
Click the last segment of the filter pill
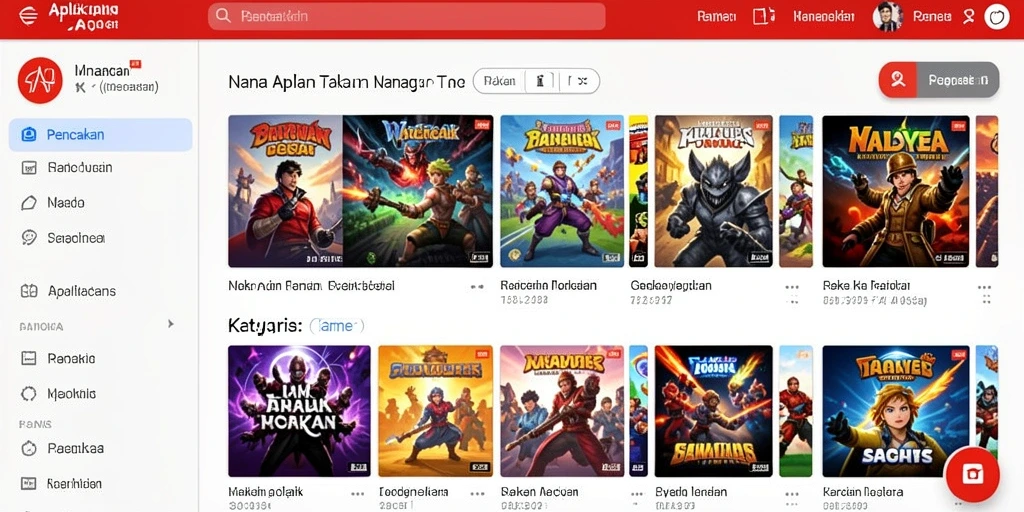[x=577, y=82]
